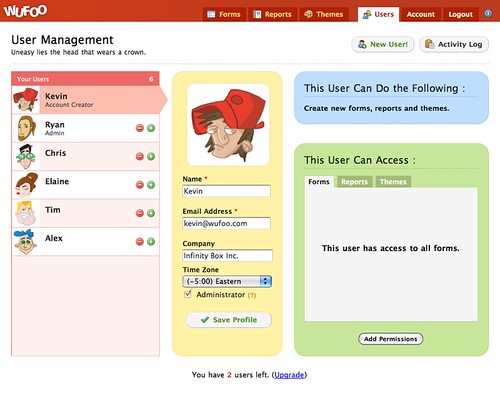Click red remove icon for Chris
500x393 pixels.
tap(140, 156)
